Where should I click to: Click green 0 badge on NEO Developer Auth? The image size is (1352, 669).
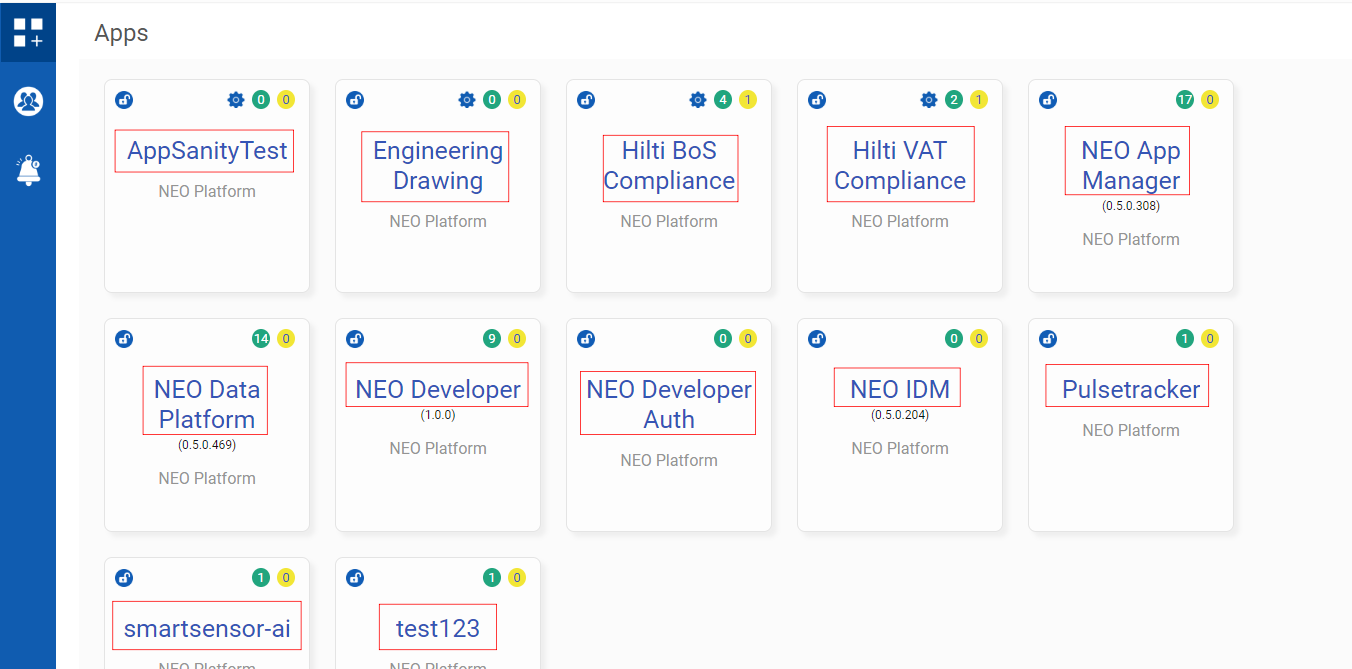tap(723, 339)
